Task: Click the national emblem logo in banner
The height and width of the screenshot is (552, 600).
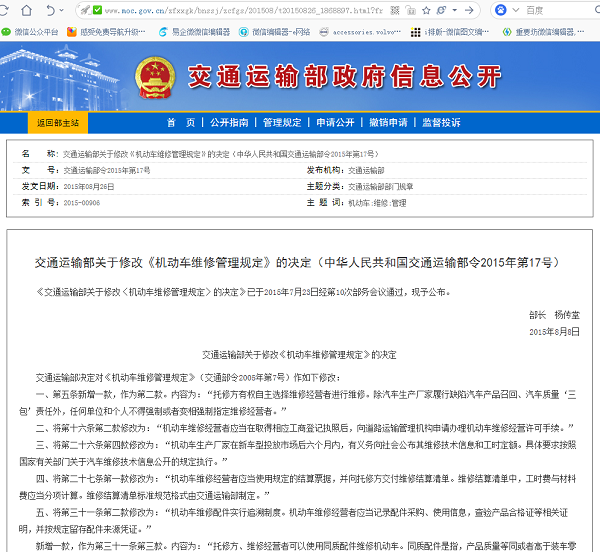Action: pyautogui.click(x=155, y=77)
